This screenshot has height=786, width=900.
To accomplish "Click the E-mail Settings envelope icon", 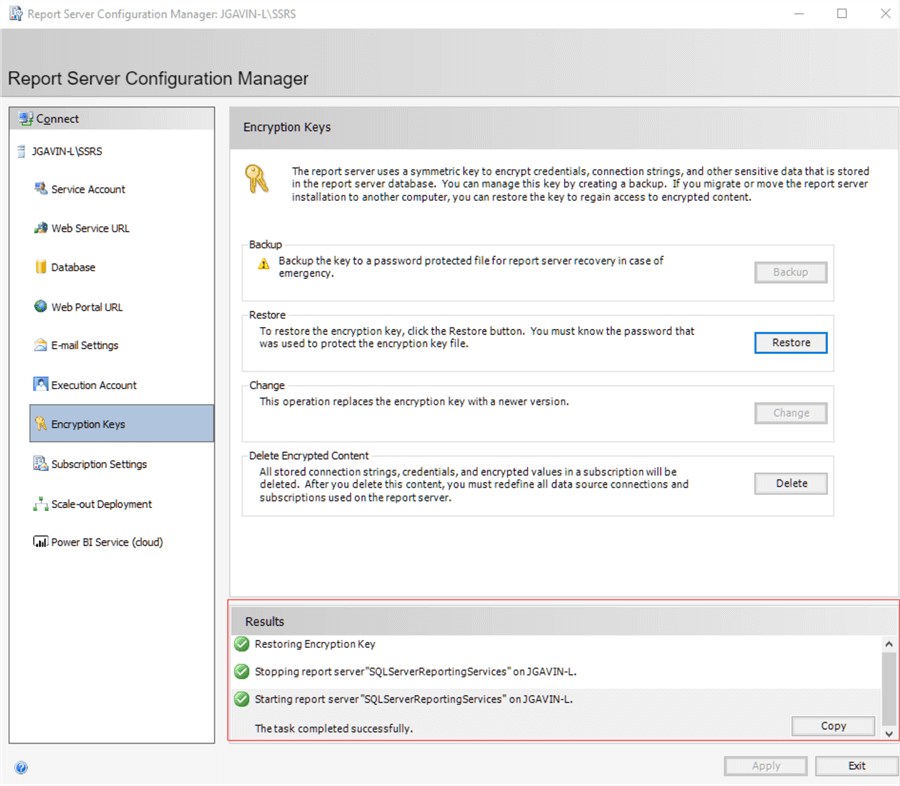I will pos(40,345).
